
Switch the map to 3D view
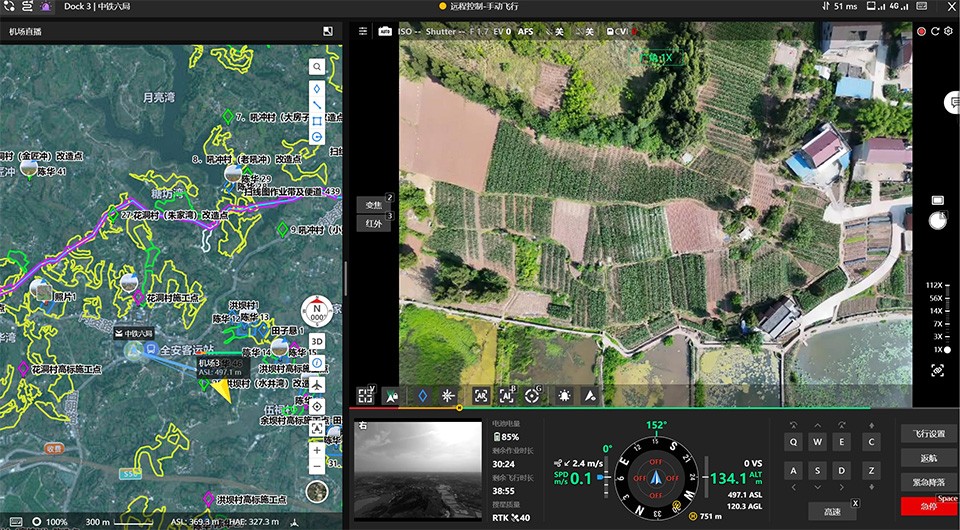click(x=317, y=342)
